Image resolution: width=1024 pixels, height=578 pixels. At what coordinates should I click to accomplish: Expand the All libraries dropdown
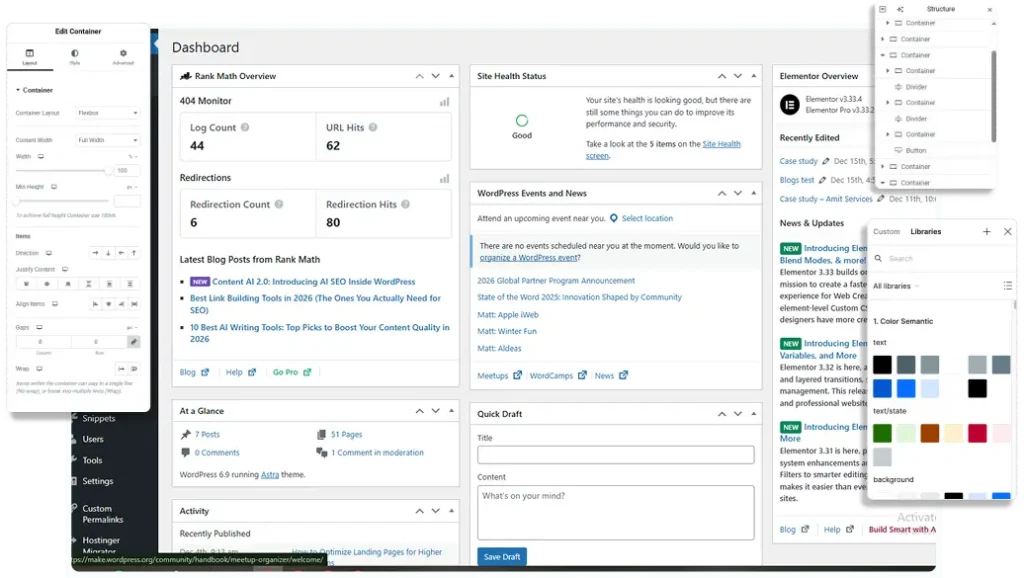895,286
